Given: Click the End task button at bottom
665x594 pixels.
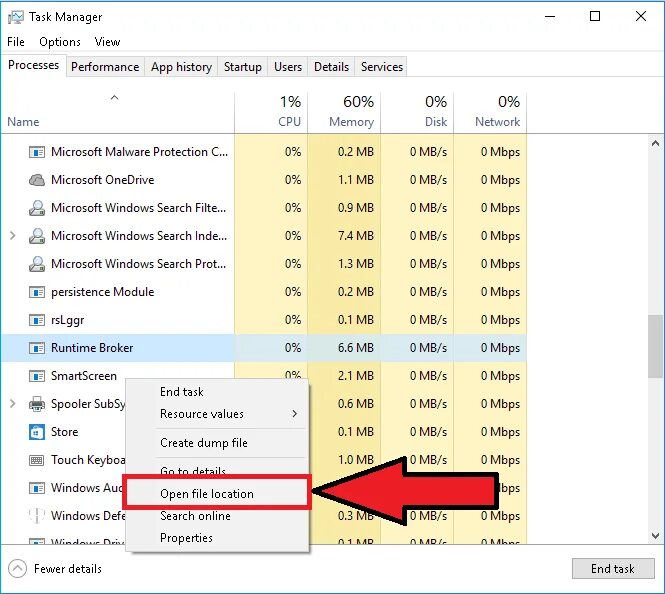Looking at the screenshot, I should 613,569.
